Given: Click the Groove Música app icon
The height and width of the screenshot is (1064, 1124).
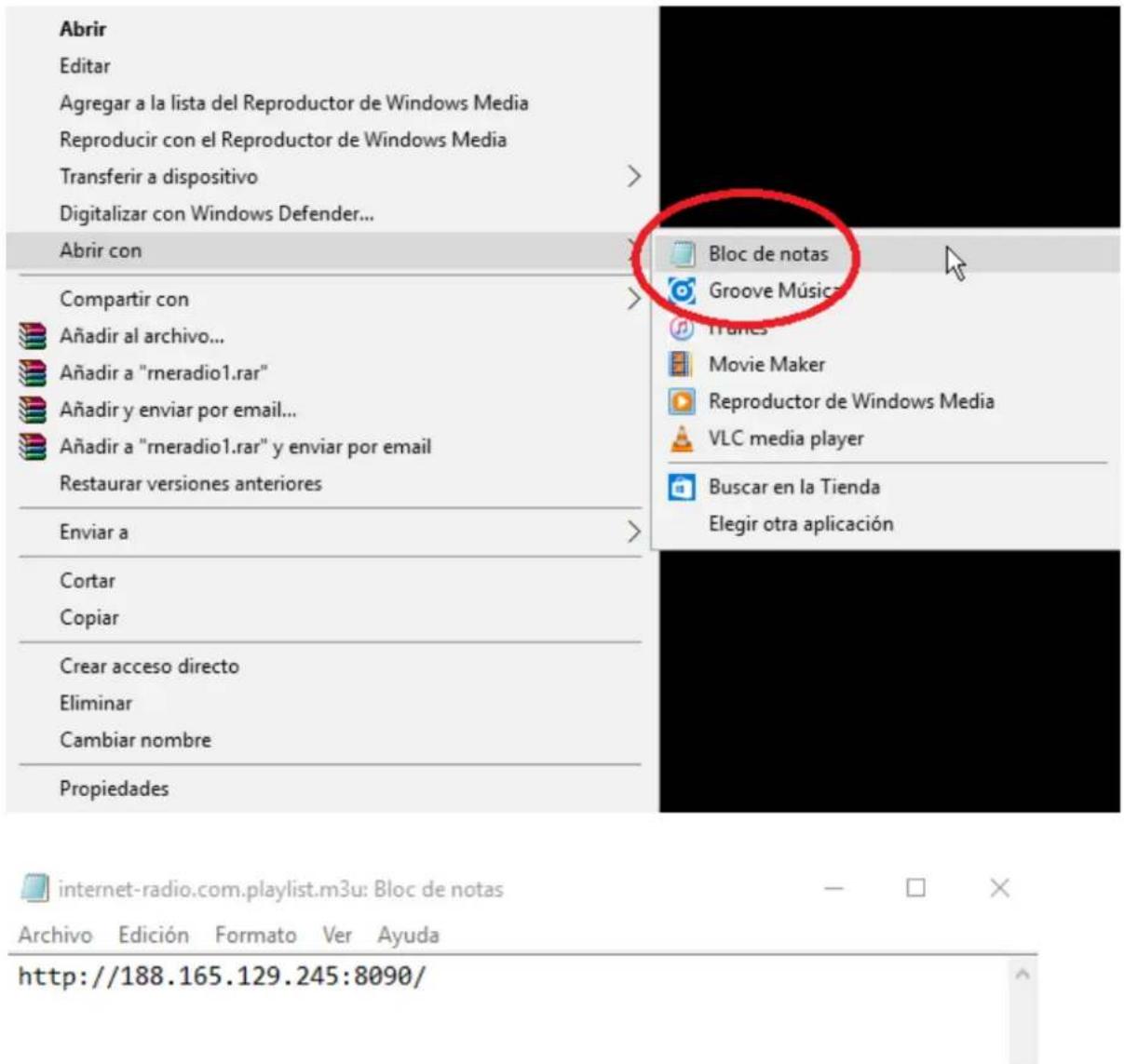Looking at the screenshot, I should tap(683, 290).
